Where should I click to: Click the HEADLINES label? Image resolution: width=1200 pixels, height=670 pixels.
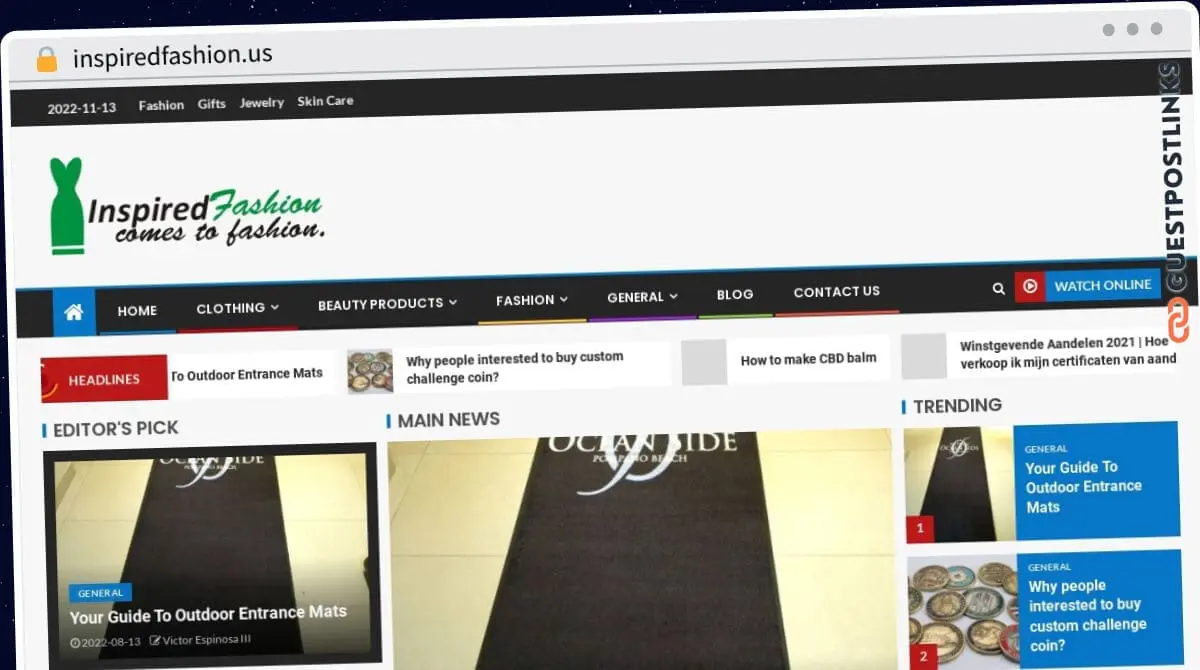coord(104,379)
